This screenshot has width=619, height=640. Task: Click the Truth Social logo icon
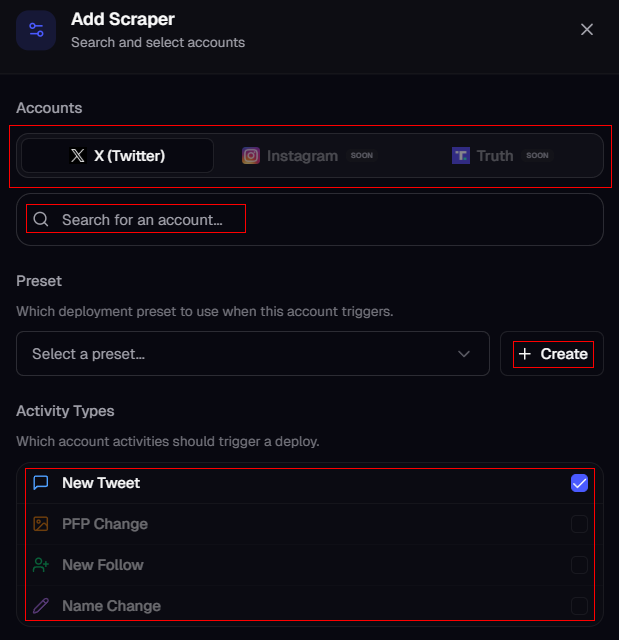(x=460, y=156)
